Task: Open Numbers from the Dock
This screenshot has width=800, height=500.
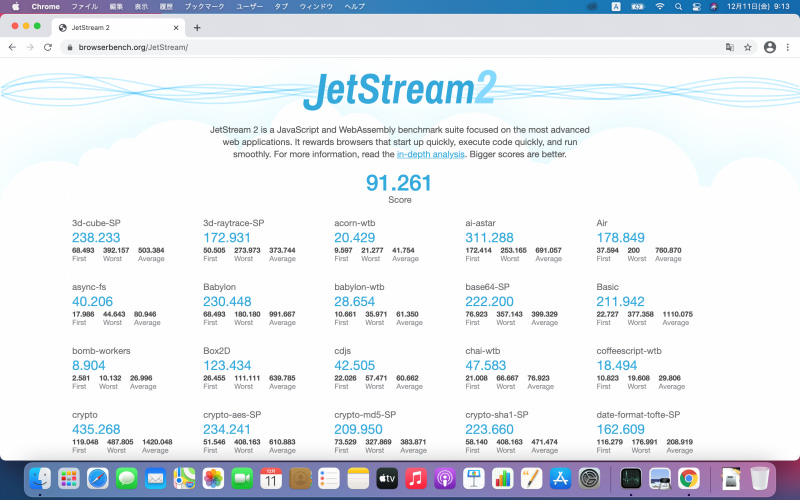Action: (x=503, y=479)
